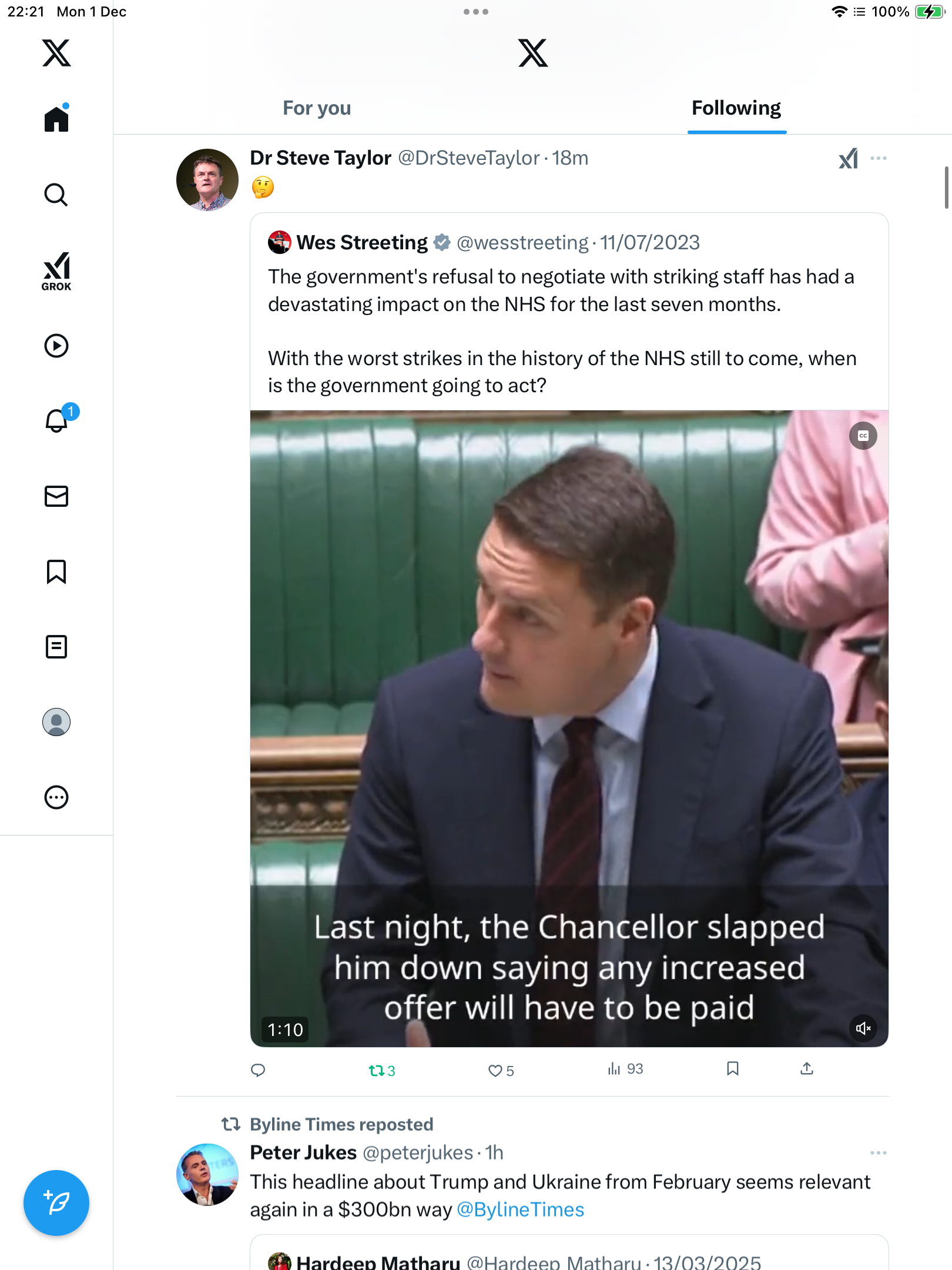Open the @BylineTimes mention link
Screen dimensions: 952x1270
521,1210
